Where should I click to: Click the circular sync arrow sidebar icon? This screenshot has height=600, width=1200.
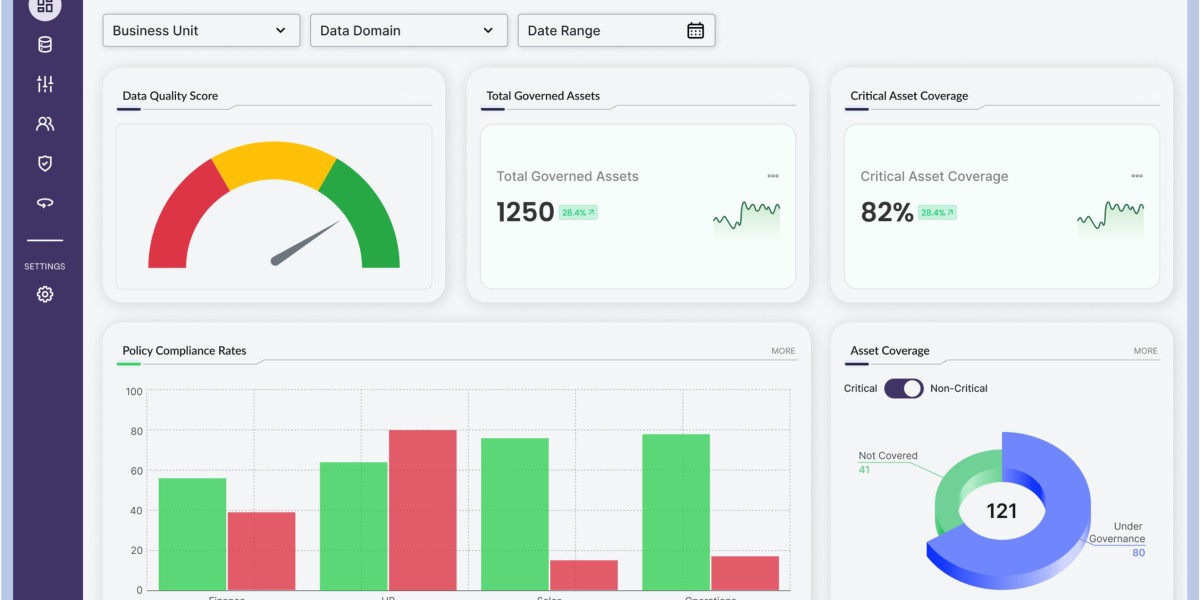45,203
